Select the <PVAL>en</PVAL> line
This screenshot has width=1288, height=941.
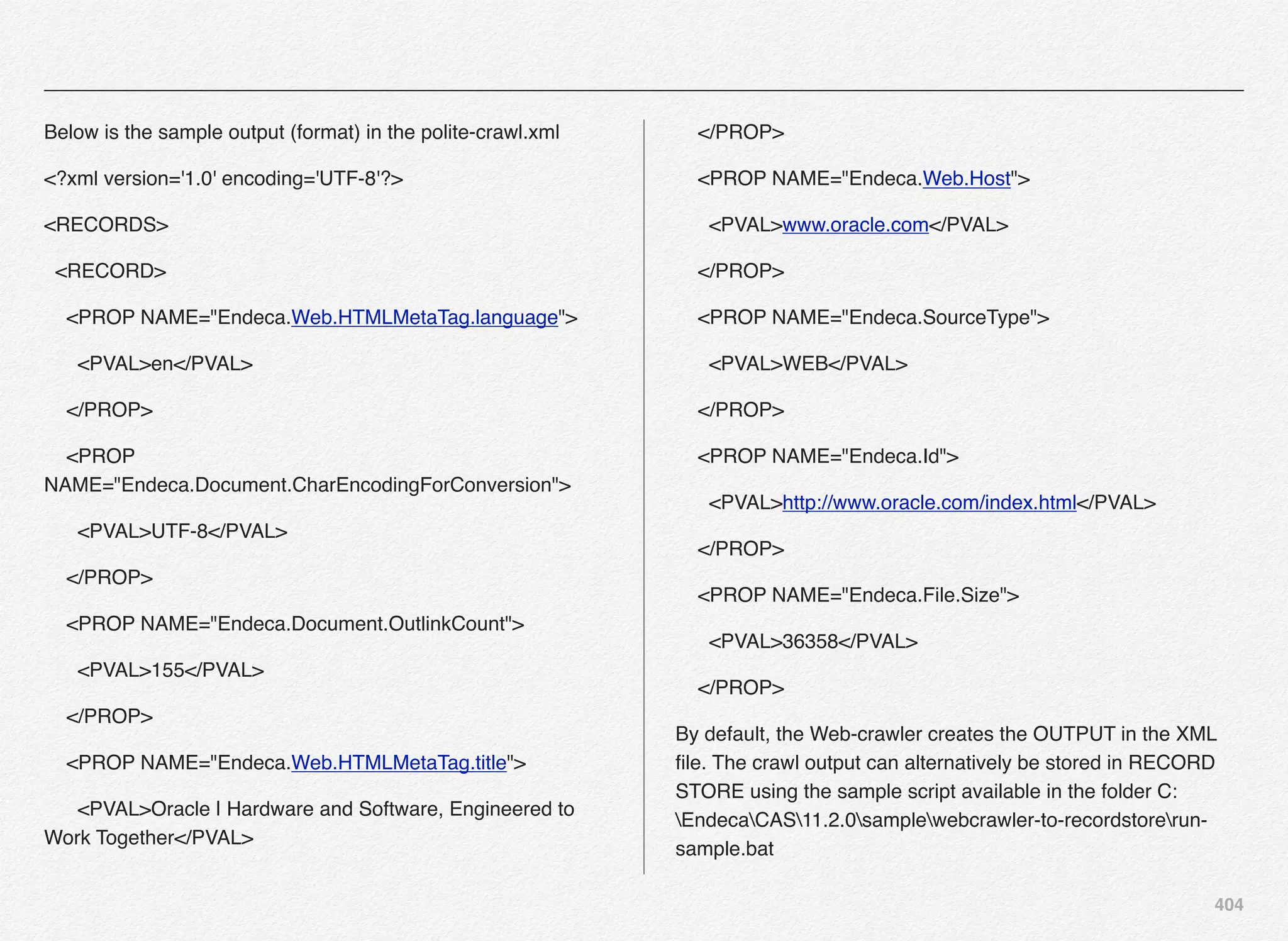[165, 364]
